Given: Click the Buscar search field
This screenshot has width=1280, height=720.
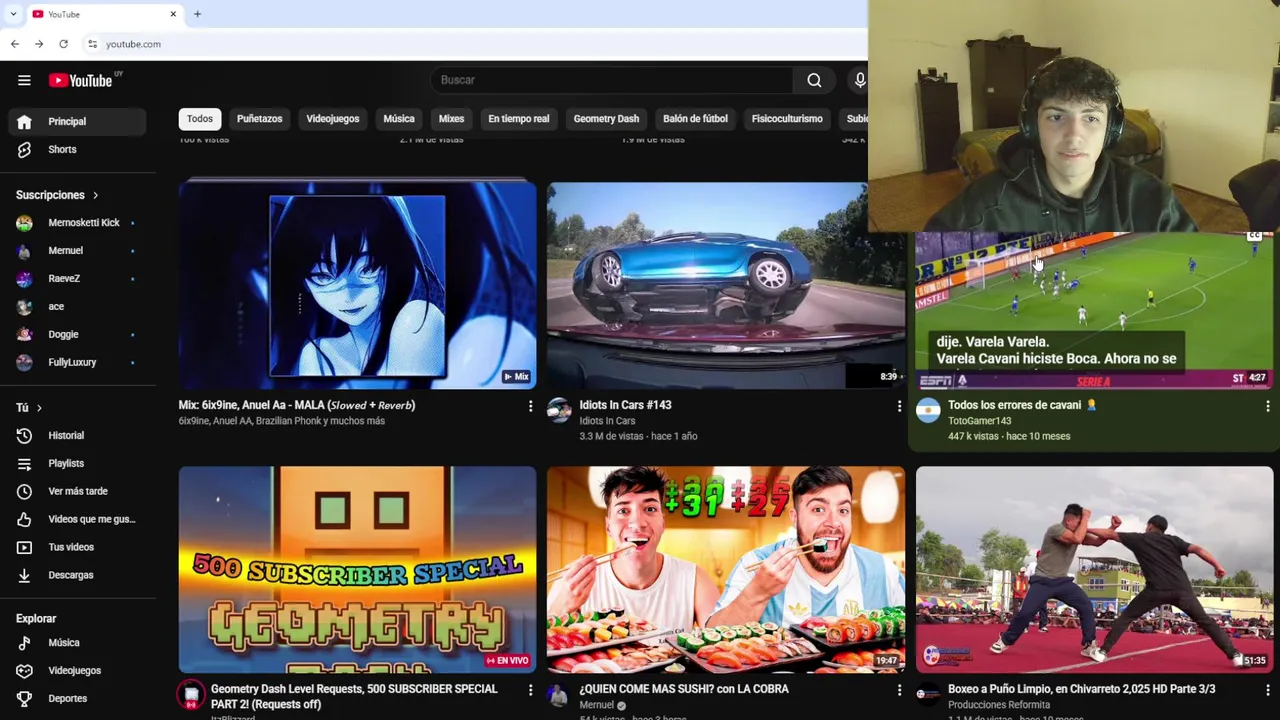Looking at the screenshot, I should click(x=612, y=80).
